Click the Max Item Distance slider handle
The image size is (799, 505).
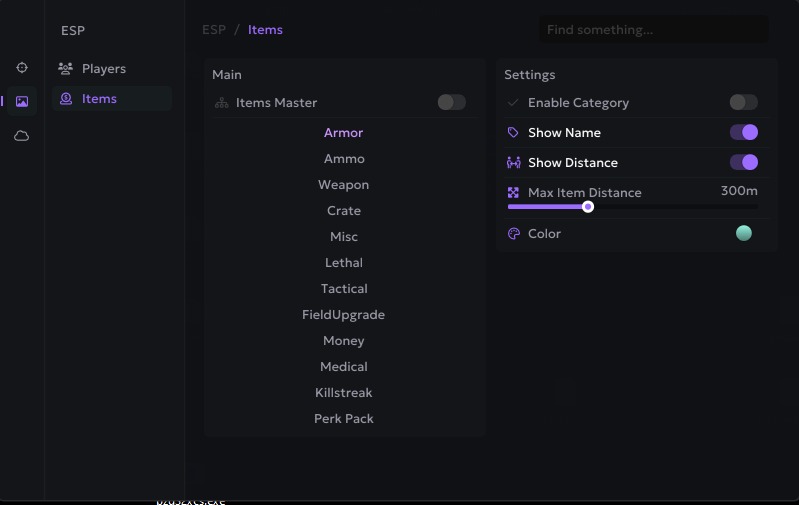click(x=588, y=207)
